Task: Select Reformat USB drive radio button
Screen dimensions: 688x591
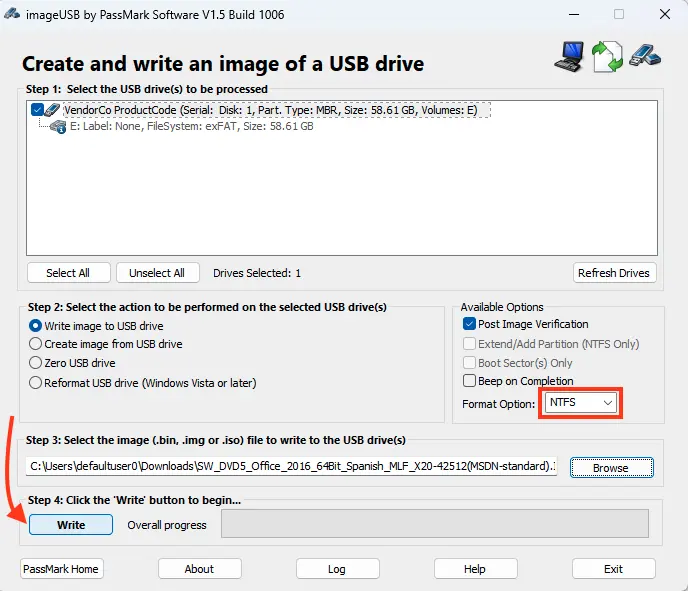Action: point(35,383)
